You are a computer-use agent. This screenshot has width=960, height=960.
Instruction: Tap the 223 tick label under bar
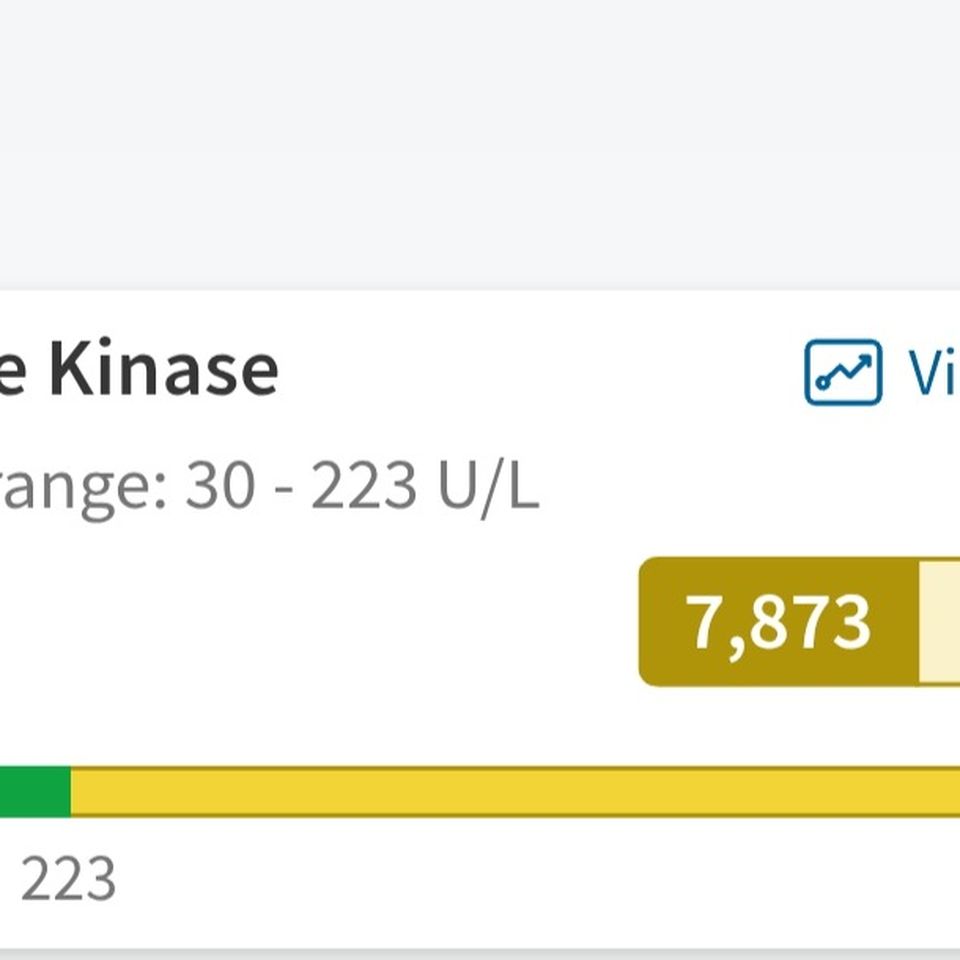68,879
